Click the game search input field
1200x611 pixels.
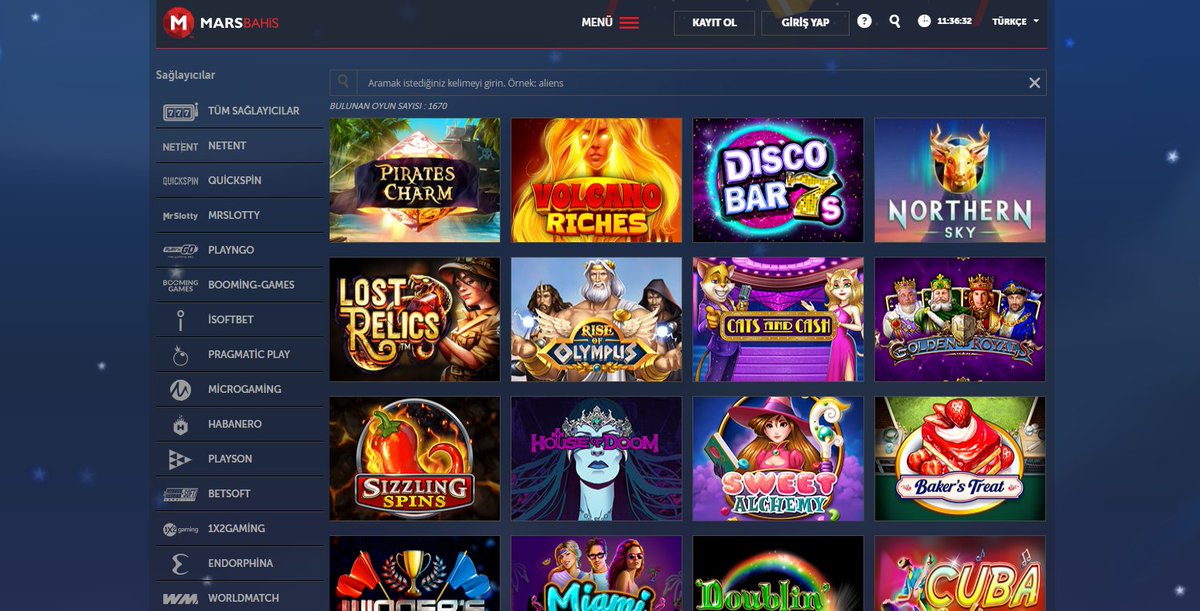(x=688, y=83)
